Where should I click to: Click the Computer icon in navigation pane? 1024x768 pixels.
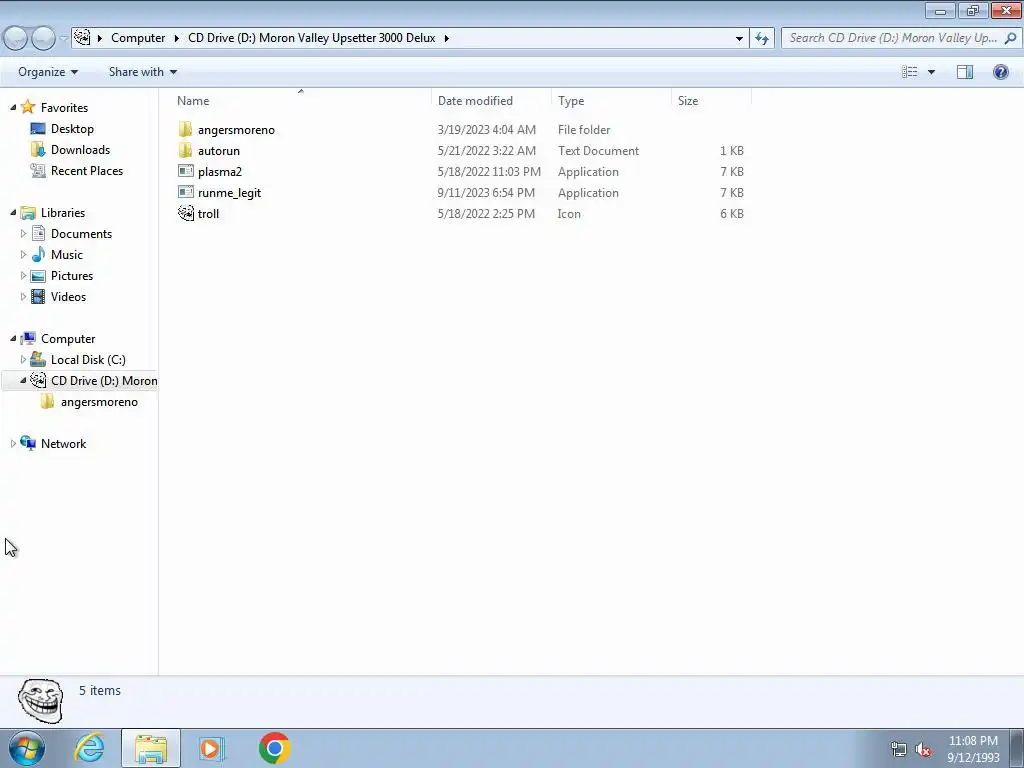[28, 338]
